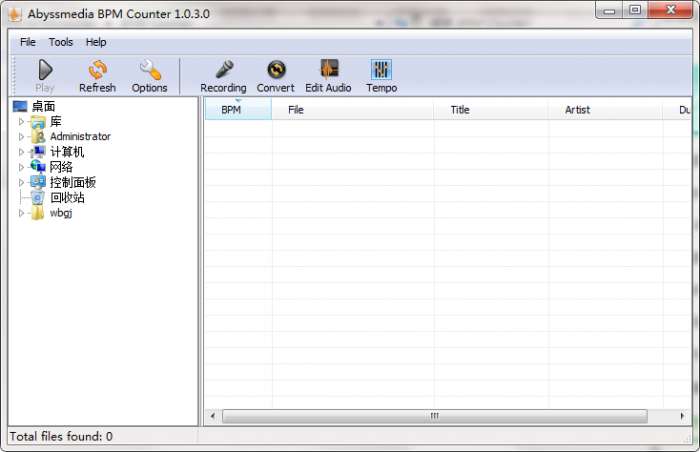Click the 控制面板 control panel icon

pyautogui.click(x=38, y=182)
